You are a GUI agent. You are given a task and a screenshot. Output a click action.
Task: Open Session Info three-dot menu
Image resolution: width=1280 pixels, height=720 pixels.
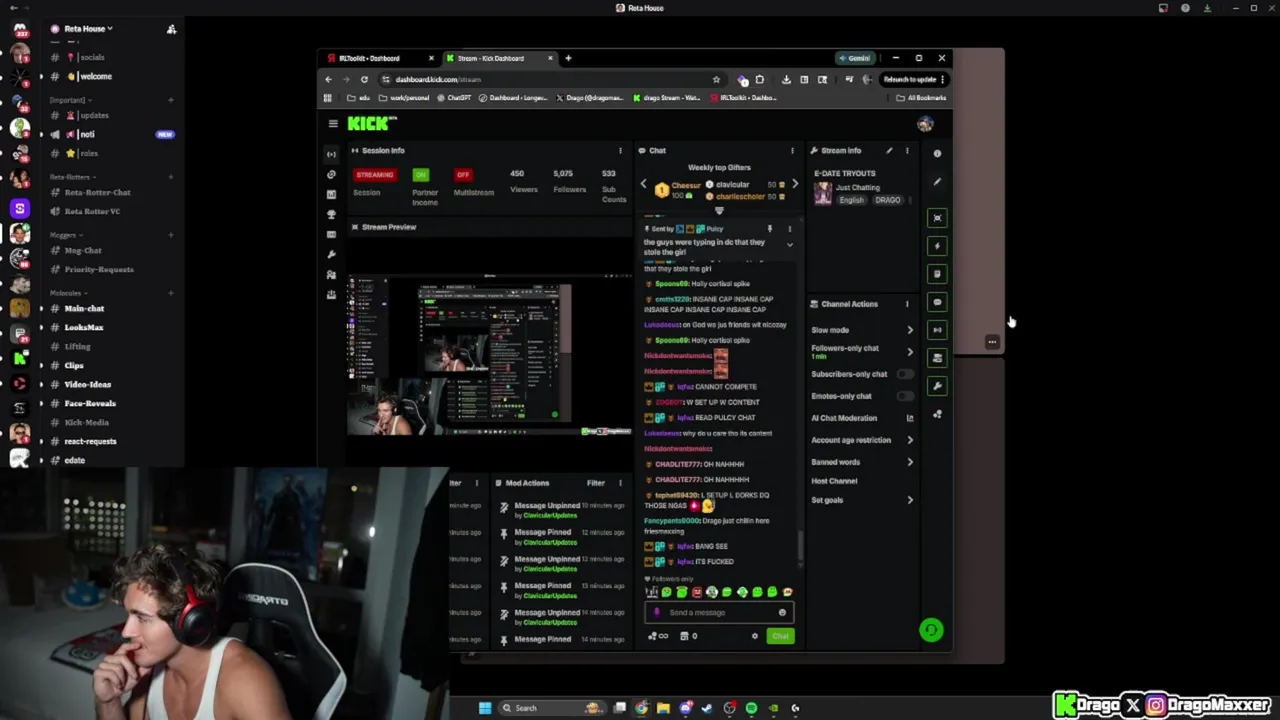point(620,151)
